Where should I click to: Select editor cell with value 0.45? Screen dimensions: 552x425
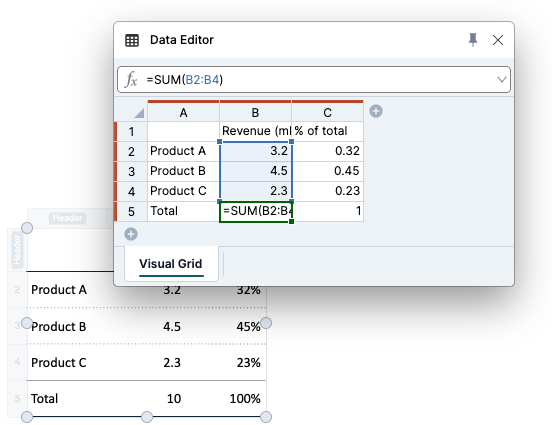[327, 171]
